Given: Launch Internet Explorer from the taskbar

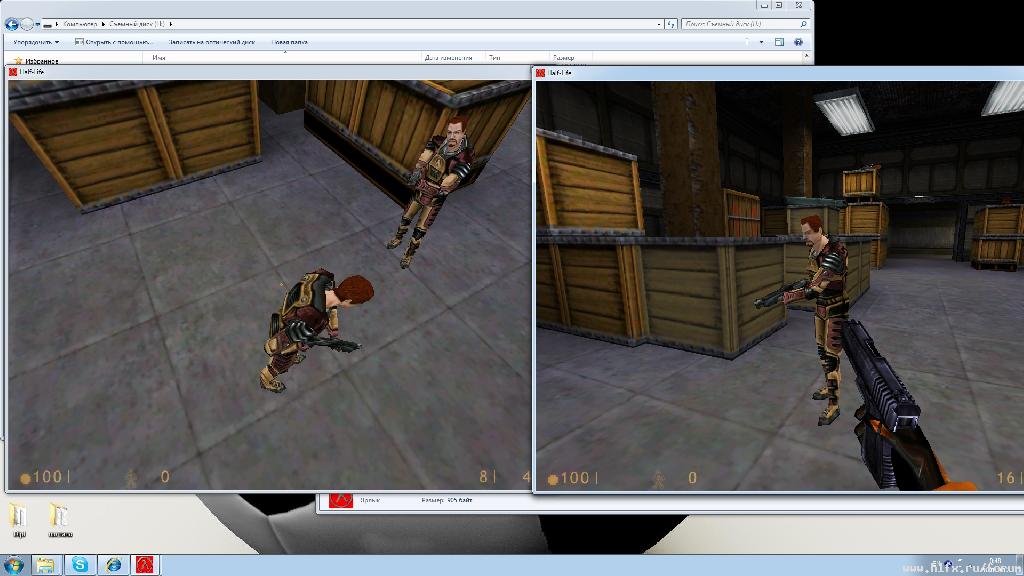Looking at the screenshot, I should [113, 565].
